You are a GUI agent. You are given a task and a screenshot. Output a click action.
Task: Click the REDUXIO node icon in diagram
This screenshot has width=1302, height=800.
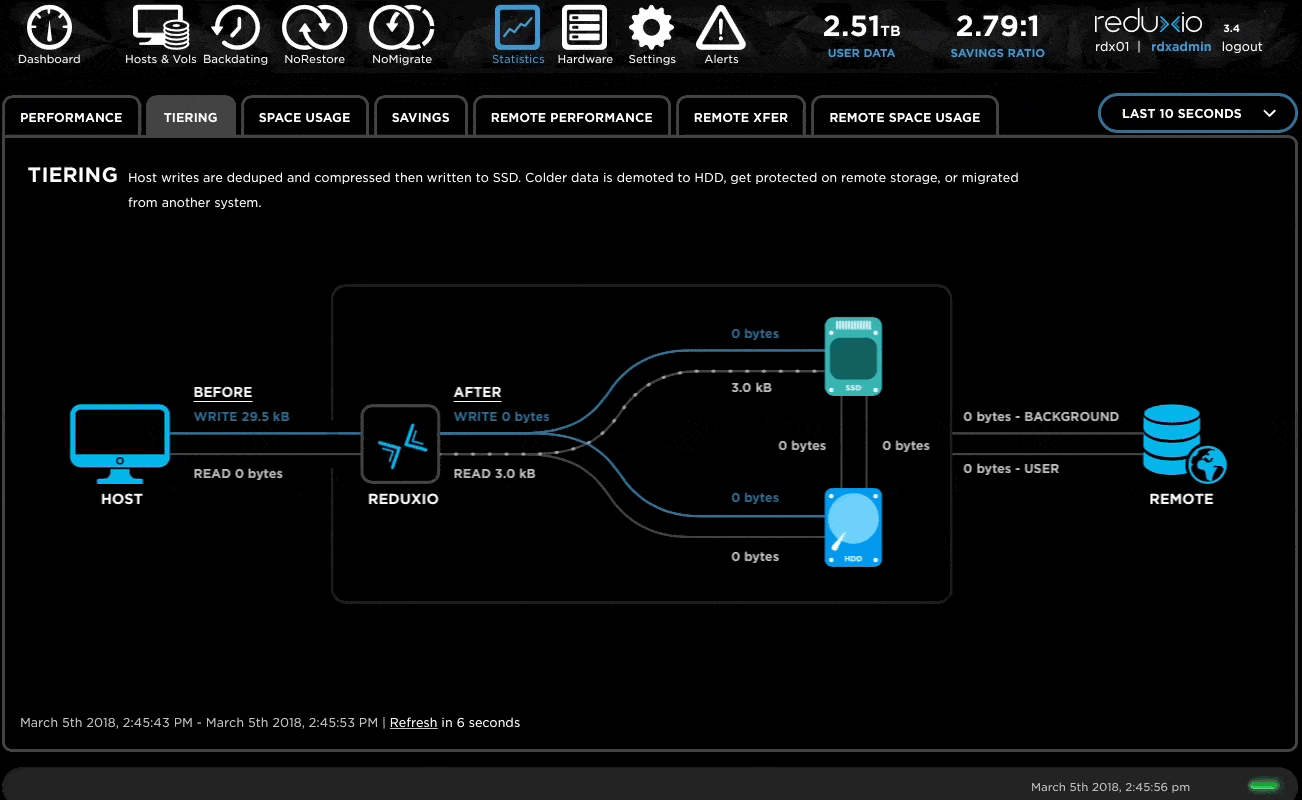(401, 445)
